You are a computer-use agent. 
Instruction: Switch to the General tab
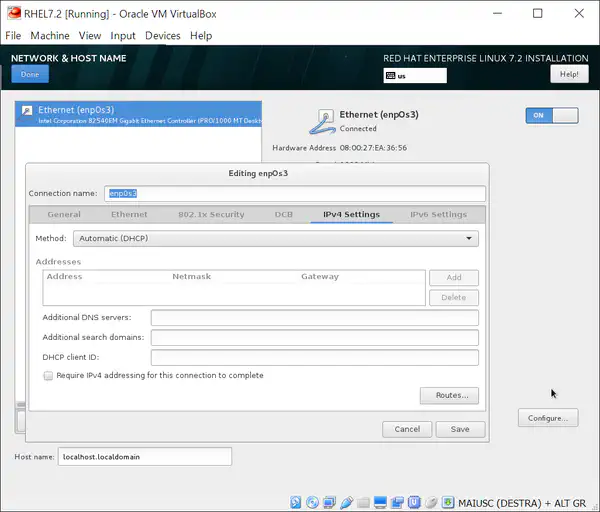(64, 214)
